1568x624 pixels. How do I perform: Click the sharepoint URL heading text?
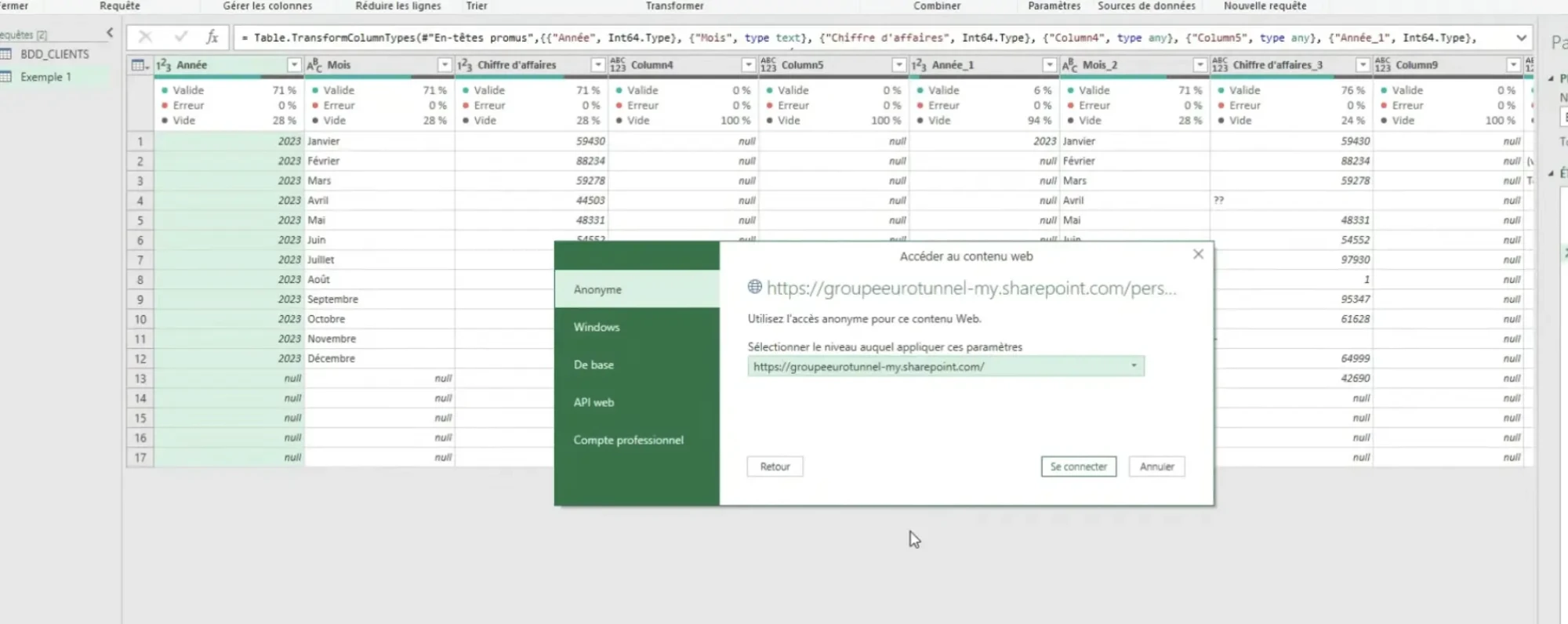click(x=971, y=288)
